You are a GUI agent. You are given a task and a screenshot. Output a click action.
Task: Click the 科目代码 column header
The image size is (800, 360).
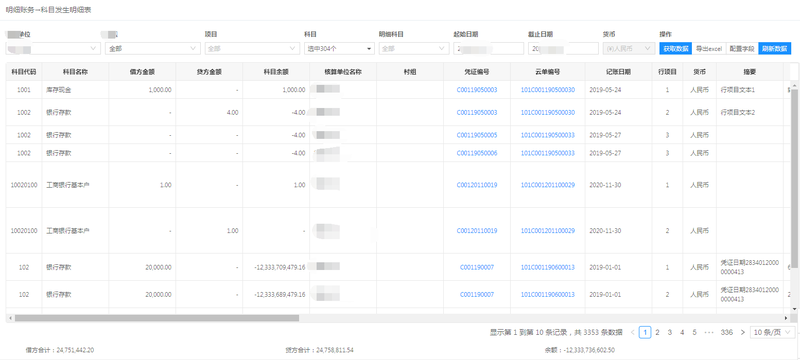coord(24,72)
